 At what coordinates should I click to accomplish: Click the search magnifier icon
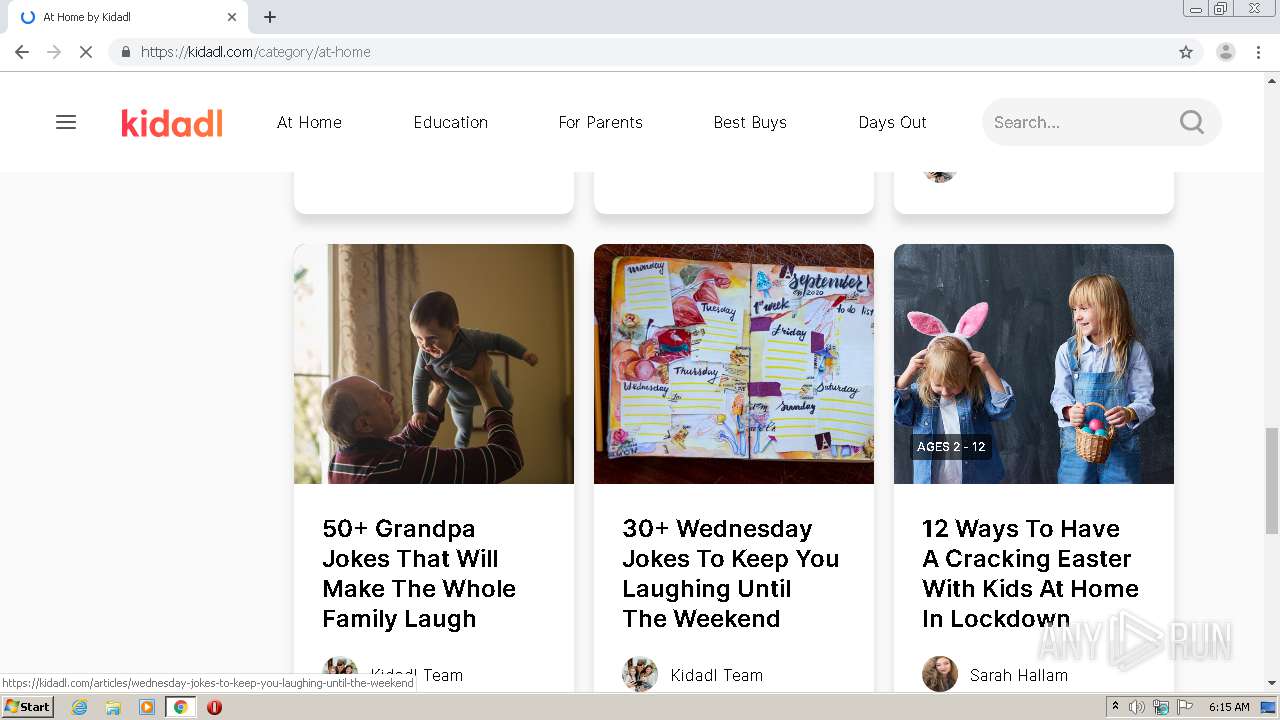coord(1192,122)
